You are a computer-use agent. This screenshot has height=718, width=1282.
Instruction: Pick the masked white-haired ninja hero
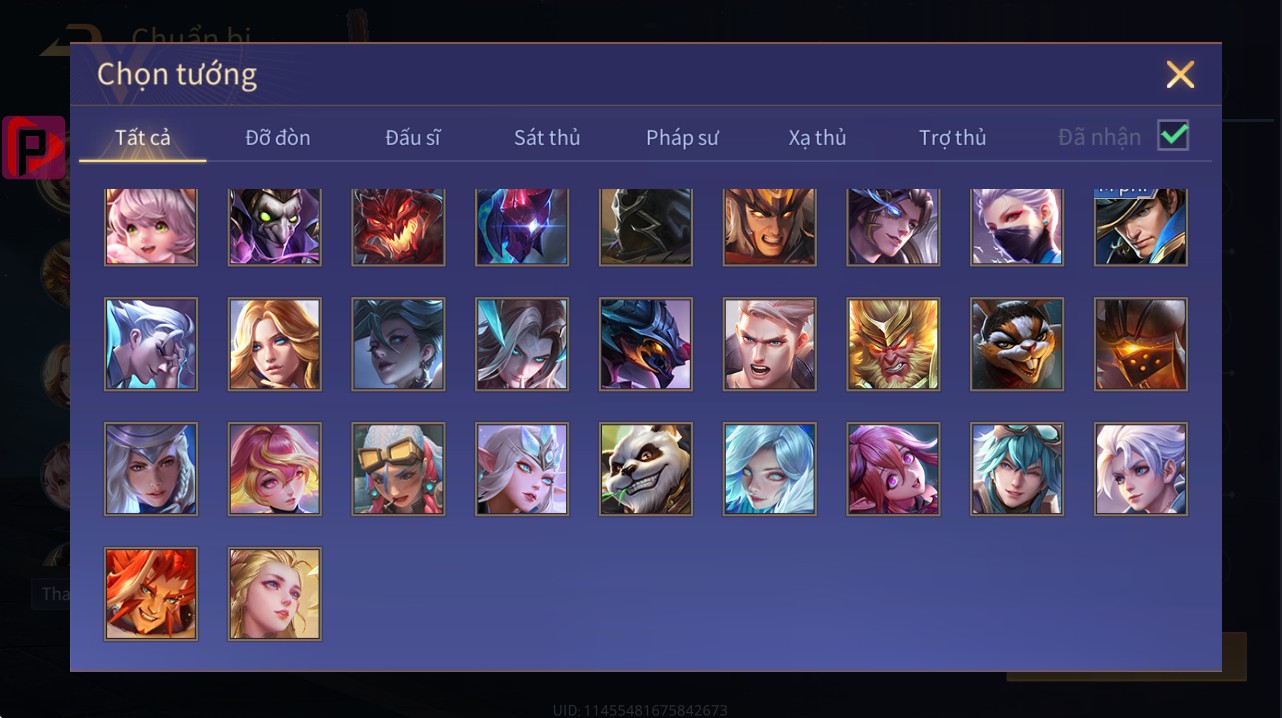1017,226
